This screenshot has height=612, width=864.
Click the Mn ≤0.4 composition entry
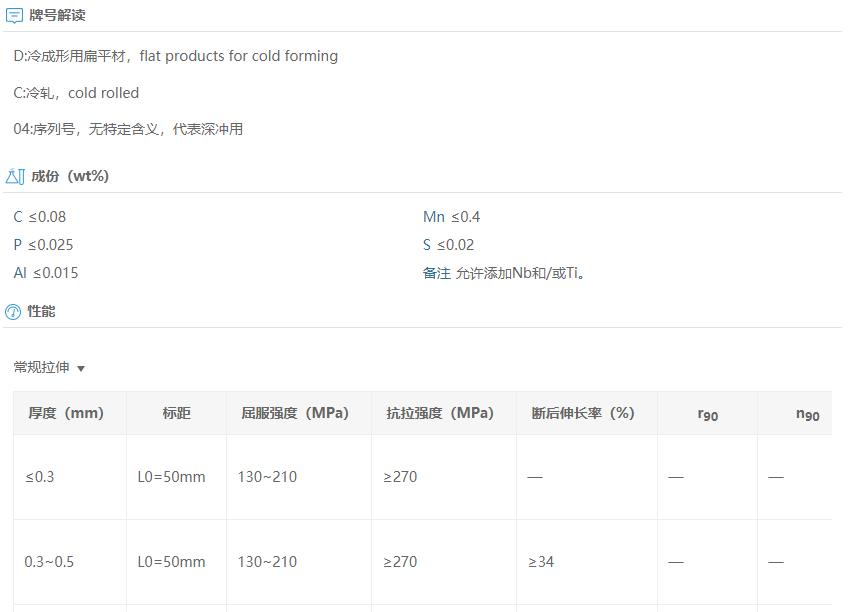point(451,217)
